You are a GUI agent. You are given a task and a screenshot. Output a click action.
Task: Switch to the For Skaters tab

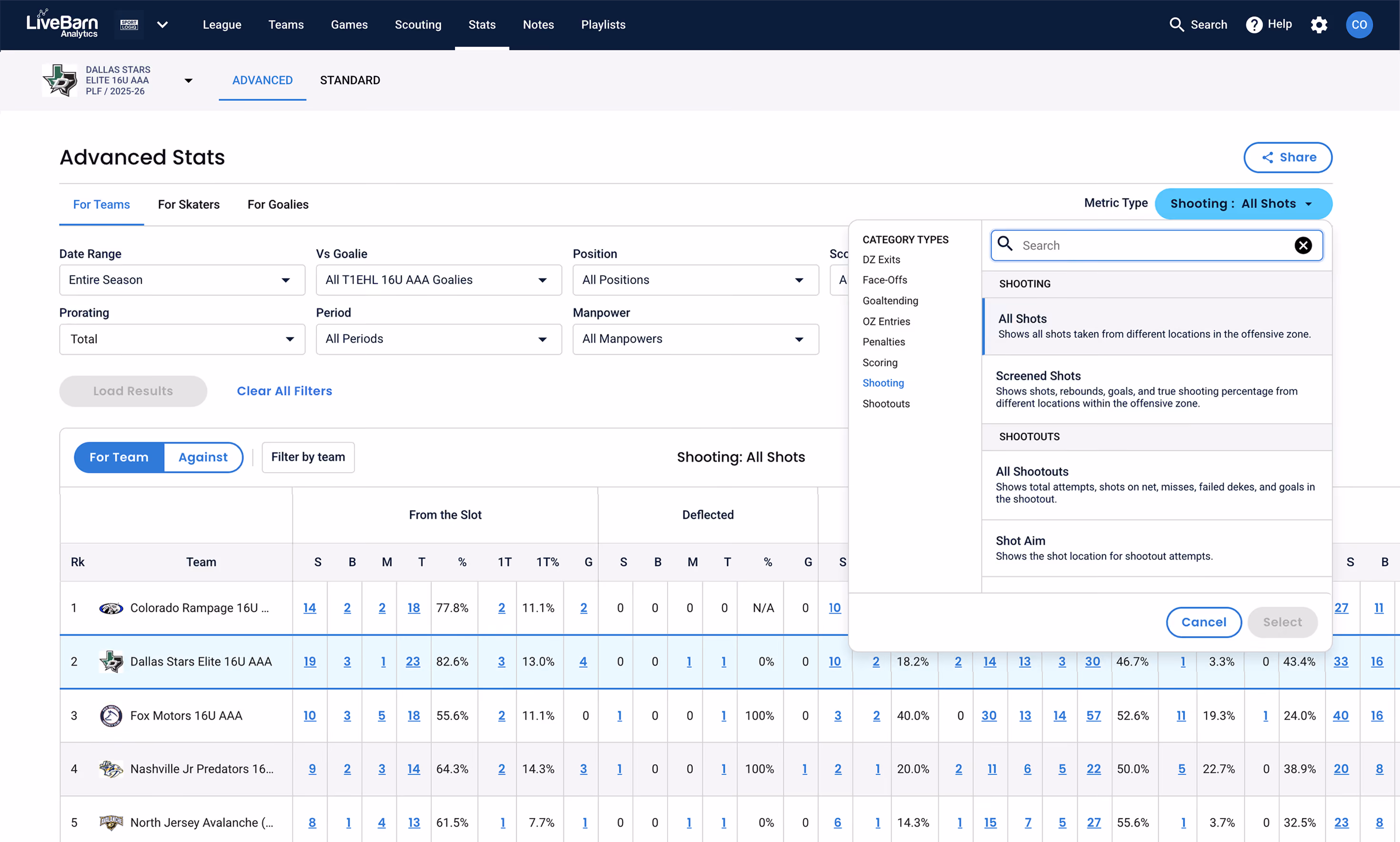coord(188,204)
